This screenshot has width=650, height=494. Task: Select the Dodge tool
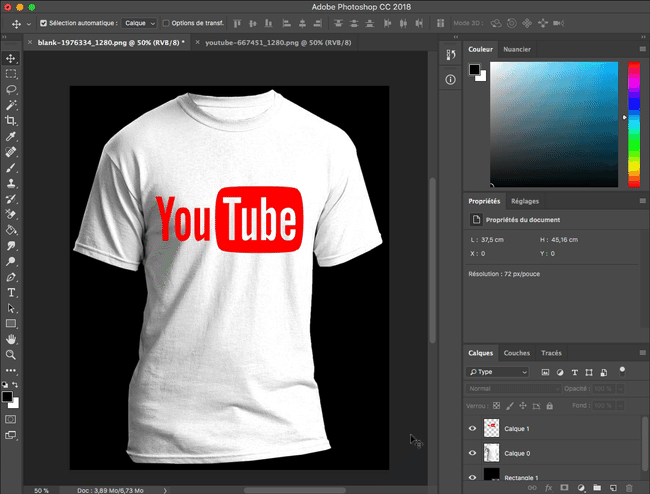click(11, 261)
